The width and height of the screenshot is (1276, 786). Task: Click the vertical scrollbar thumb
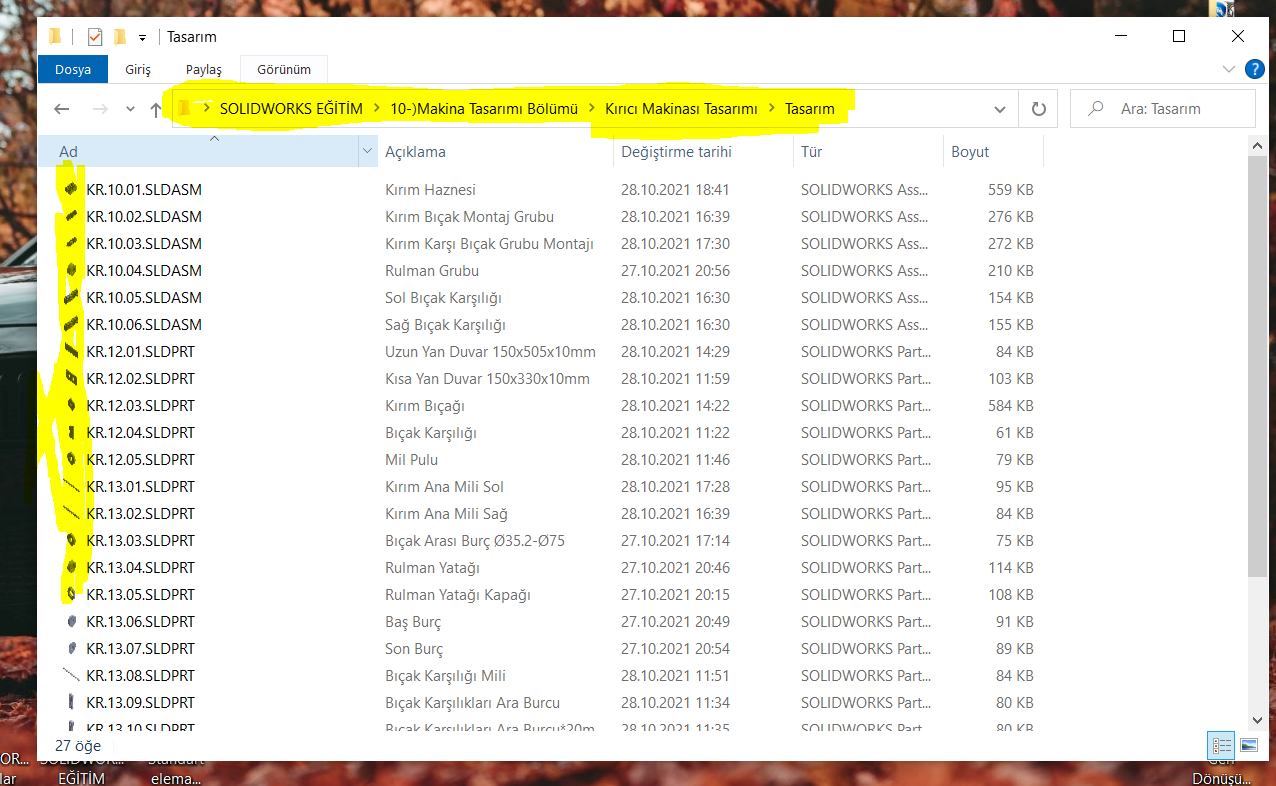point(1258,365)
